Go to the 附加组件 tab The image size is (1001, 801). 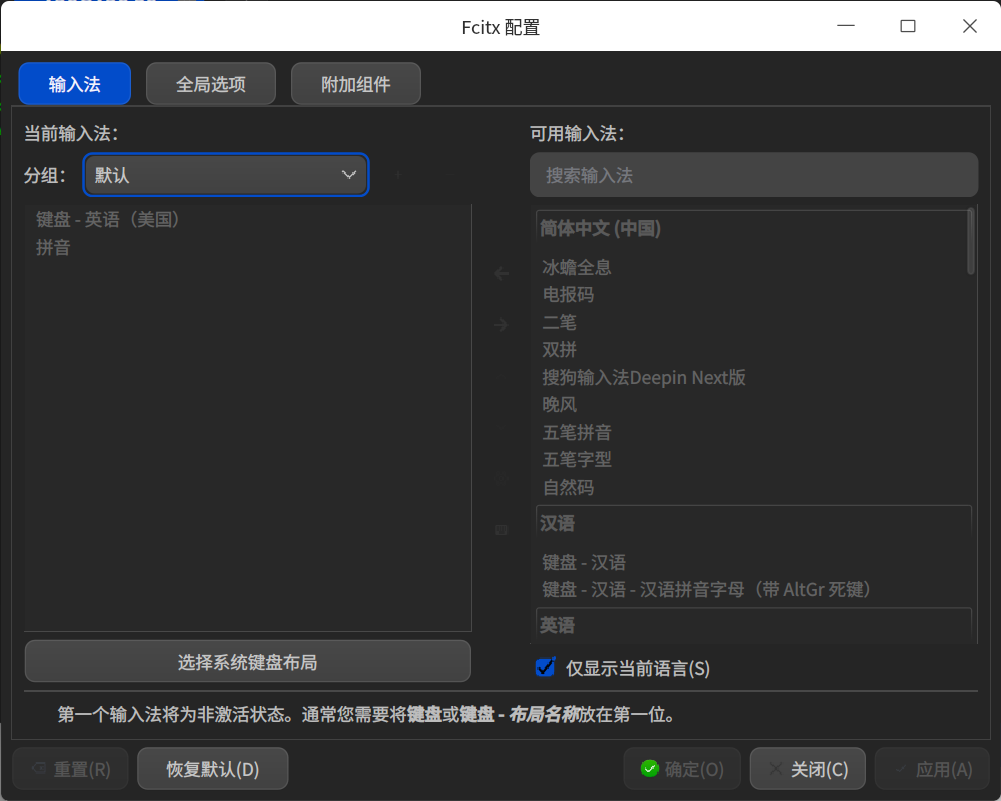[x=356, y=84]
